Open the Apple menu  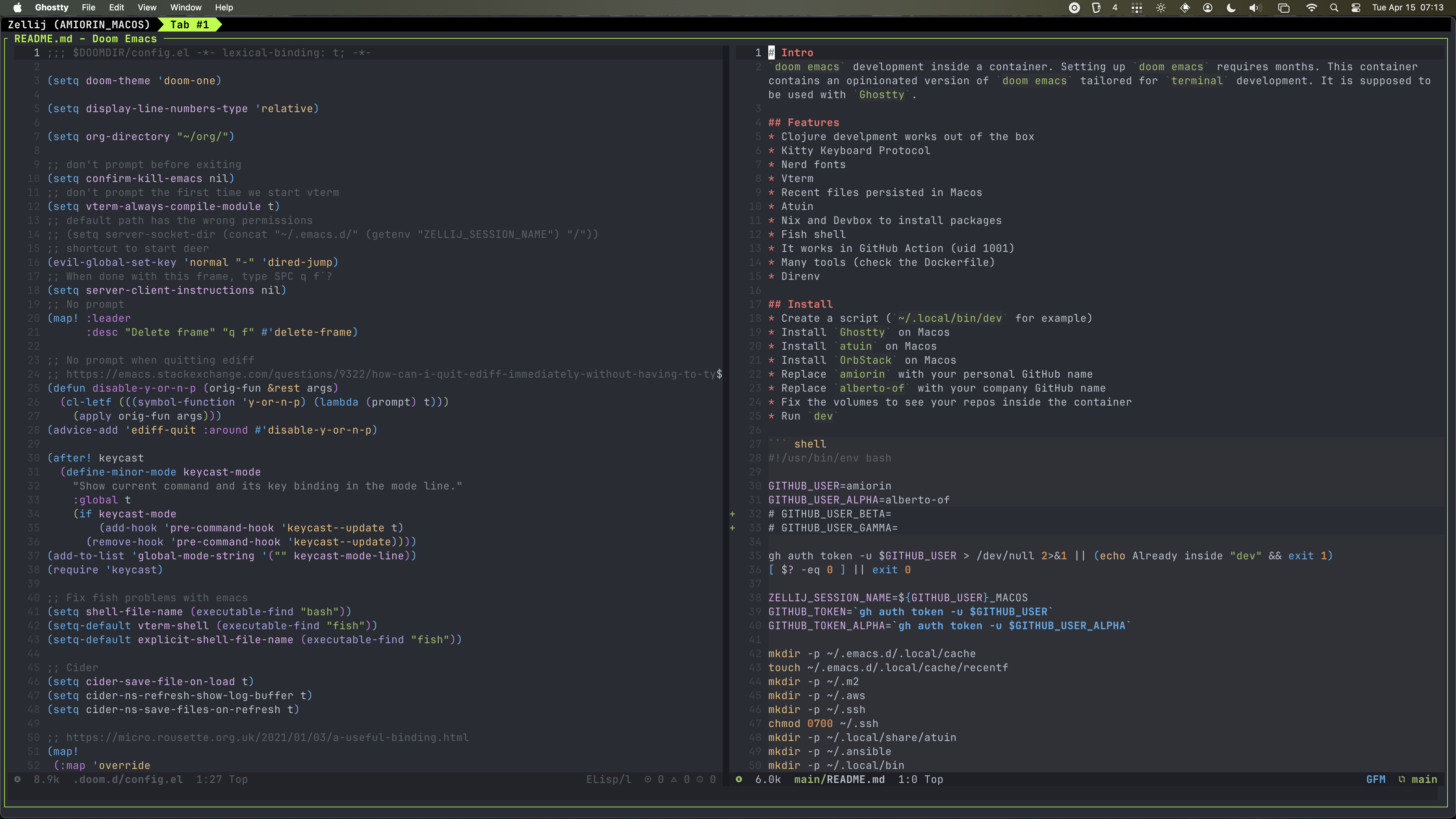coord(18,7)
